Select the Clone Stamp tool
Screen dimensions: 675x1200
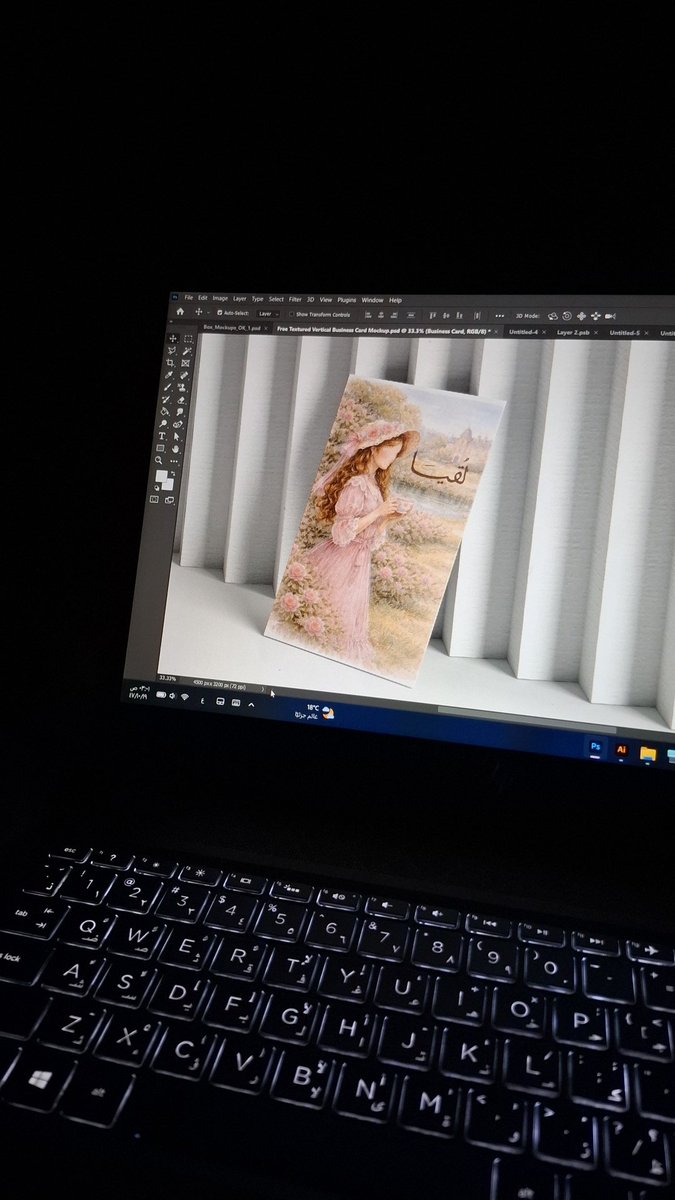[182, 387]
